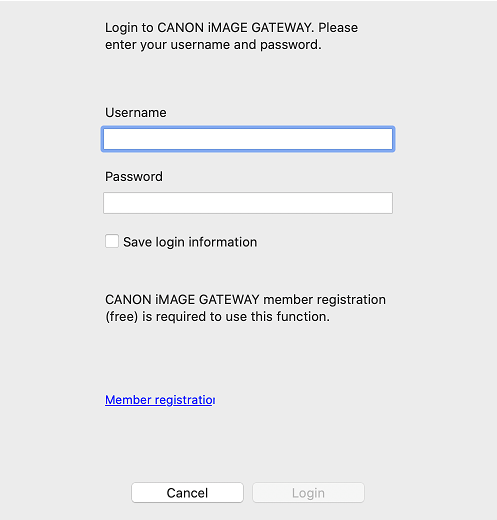Dismiss the dialog with Cancel

tap(187, 493)
